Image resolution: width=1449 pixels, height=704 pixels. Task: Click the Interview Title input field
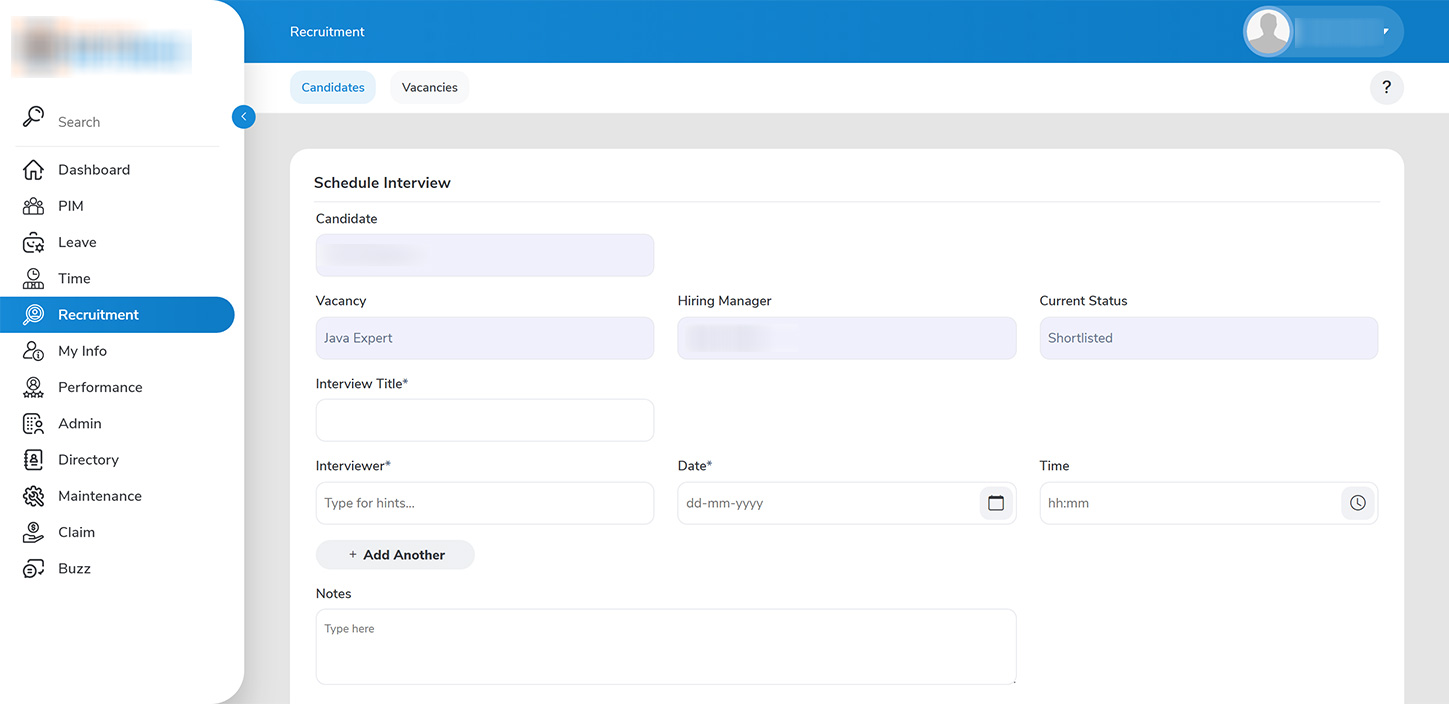(484, 420)
